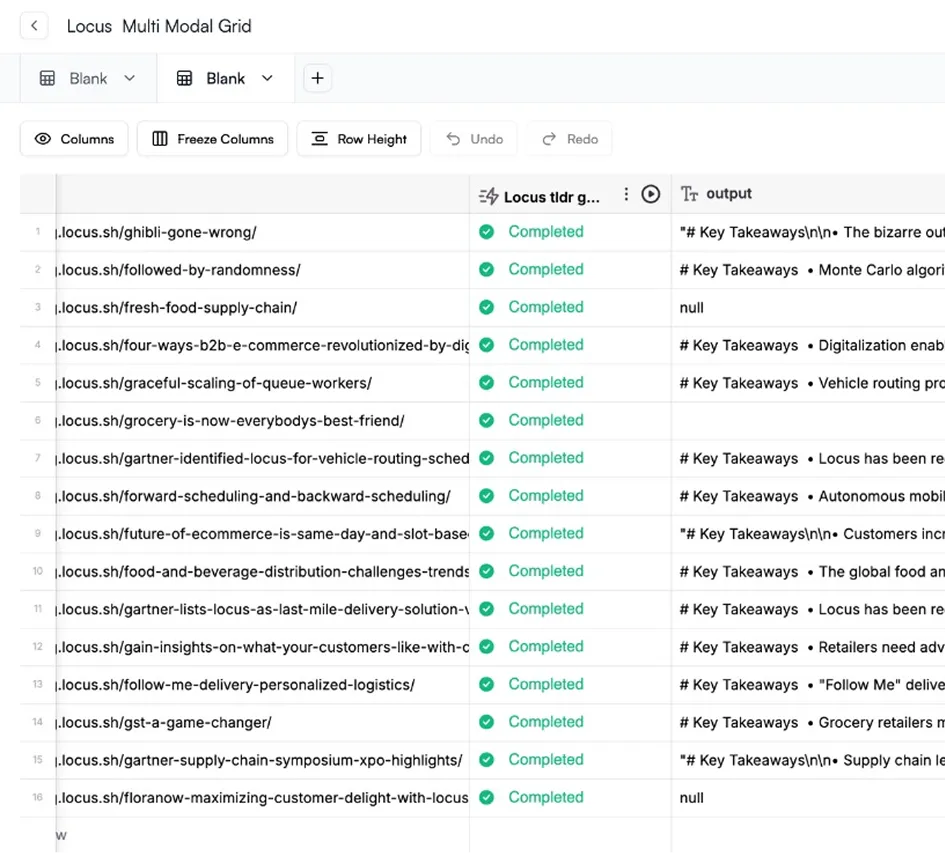Click Completed check icon for food-and-beverage row
The width and height of the screenshot is (945, 853).
click(x=486, y=571)
